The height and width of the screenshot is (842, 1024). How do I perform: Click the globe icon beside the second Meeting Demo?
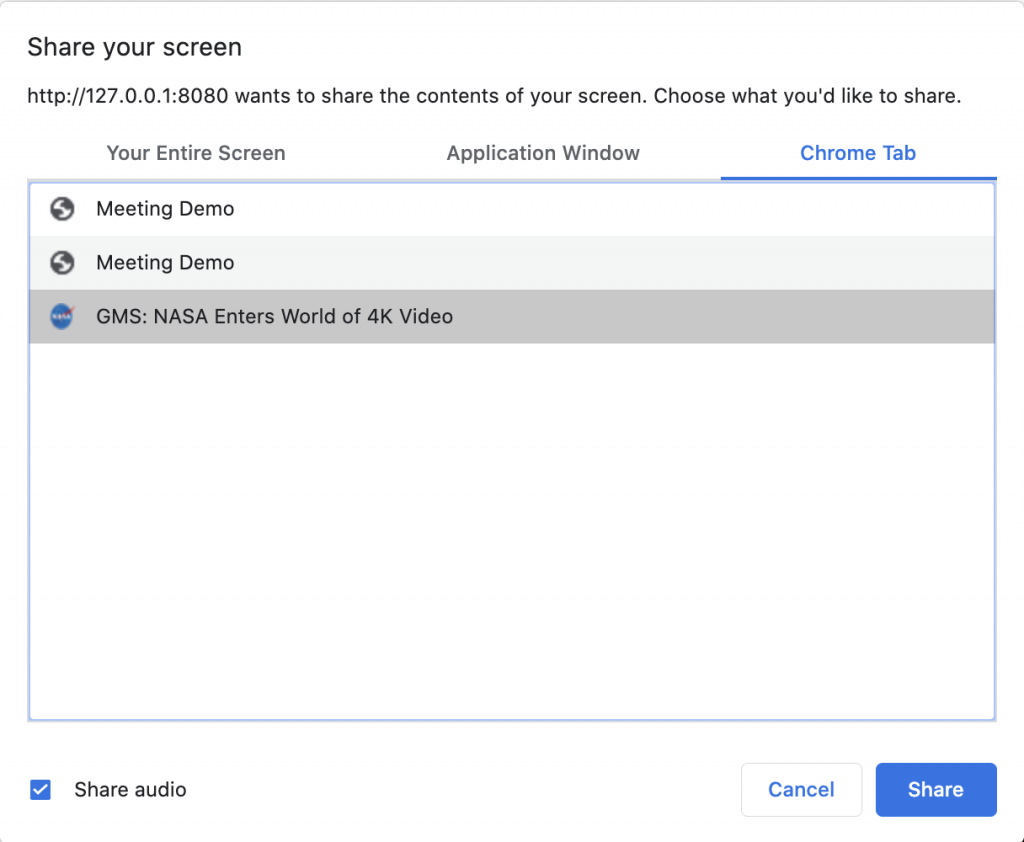[x=62, y=262]
